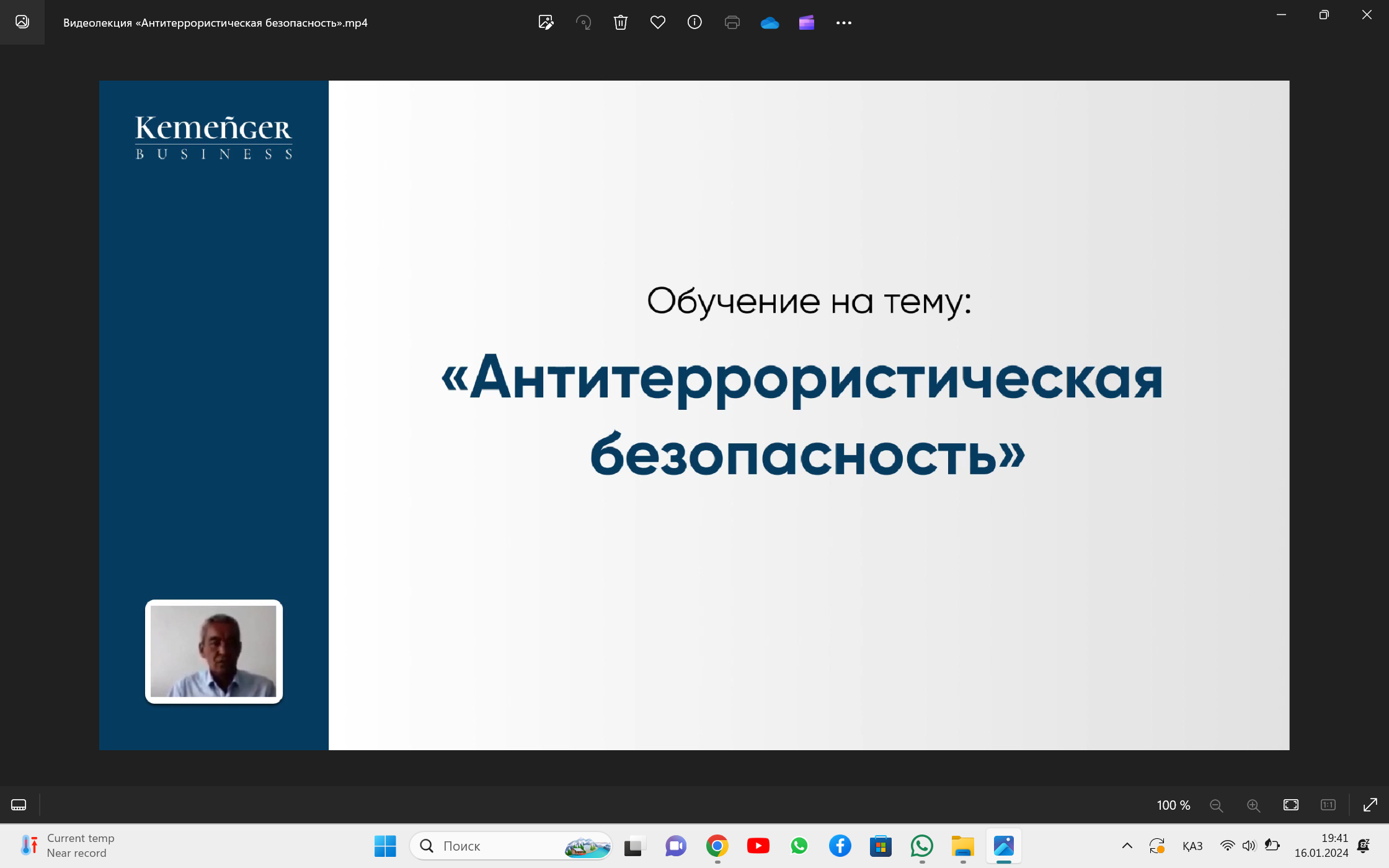Launch Google Chrome from taskbar
This screenshot has height=868, width=1389.
tap(717, 846)
